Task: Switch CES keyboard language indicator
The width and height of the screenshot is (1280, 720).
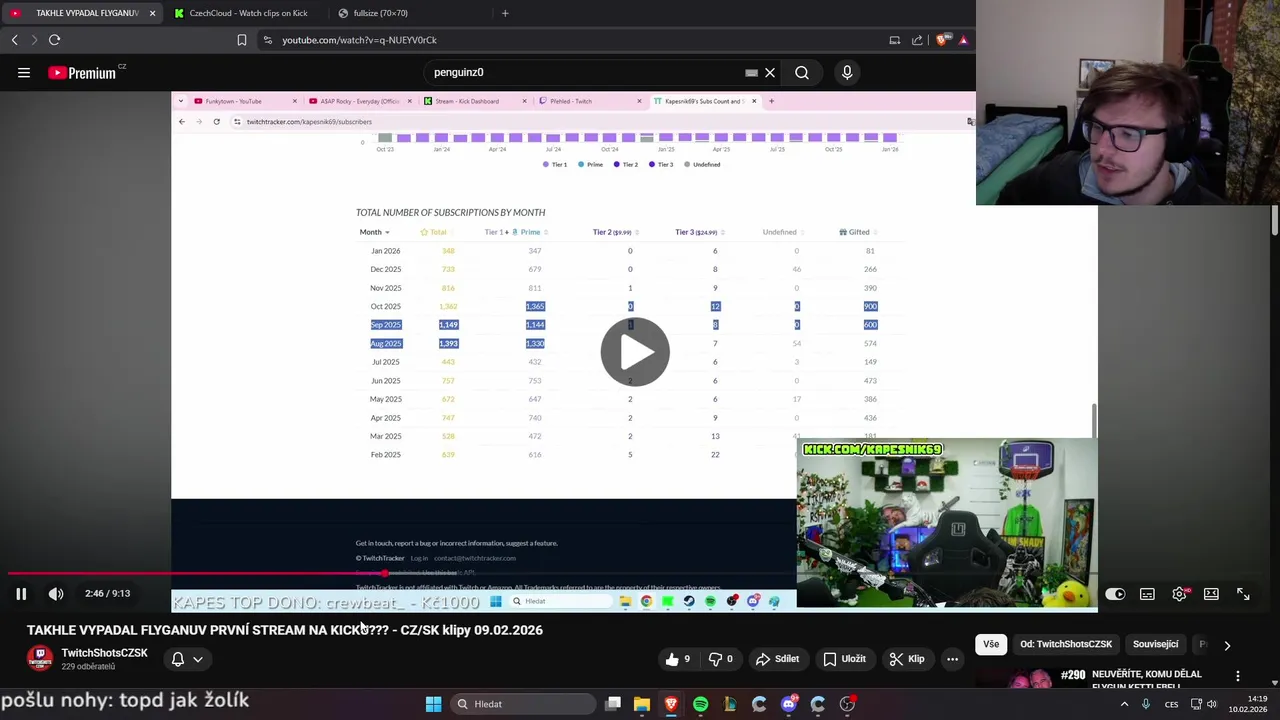Action: pos(1171,704)
